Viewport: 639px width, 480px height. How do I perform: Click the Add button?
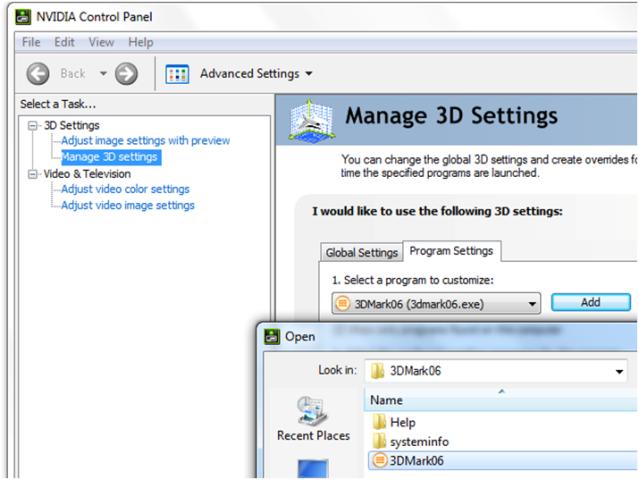tap(591, 302)
